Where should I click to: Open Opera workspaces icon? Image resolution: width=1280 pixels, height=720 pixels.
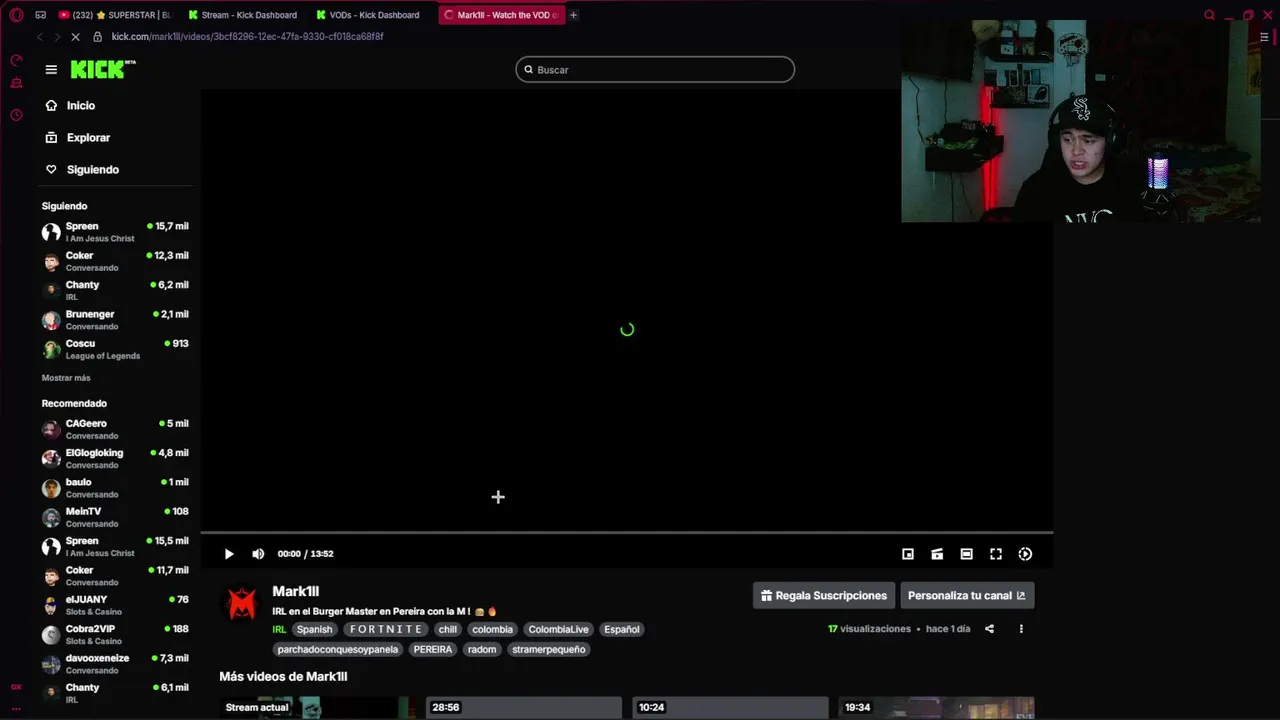coord(40,15)
